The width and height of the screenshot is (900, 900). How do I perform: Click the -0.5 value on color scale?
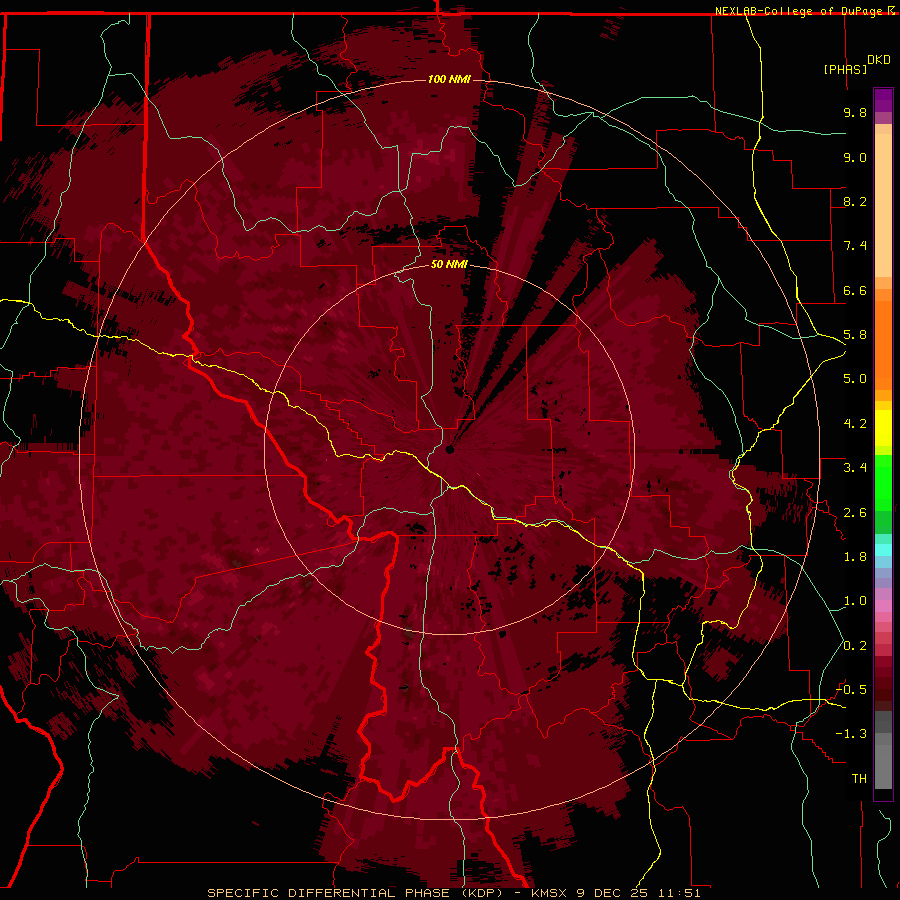851,690
